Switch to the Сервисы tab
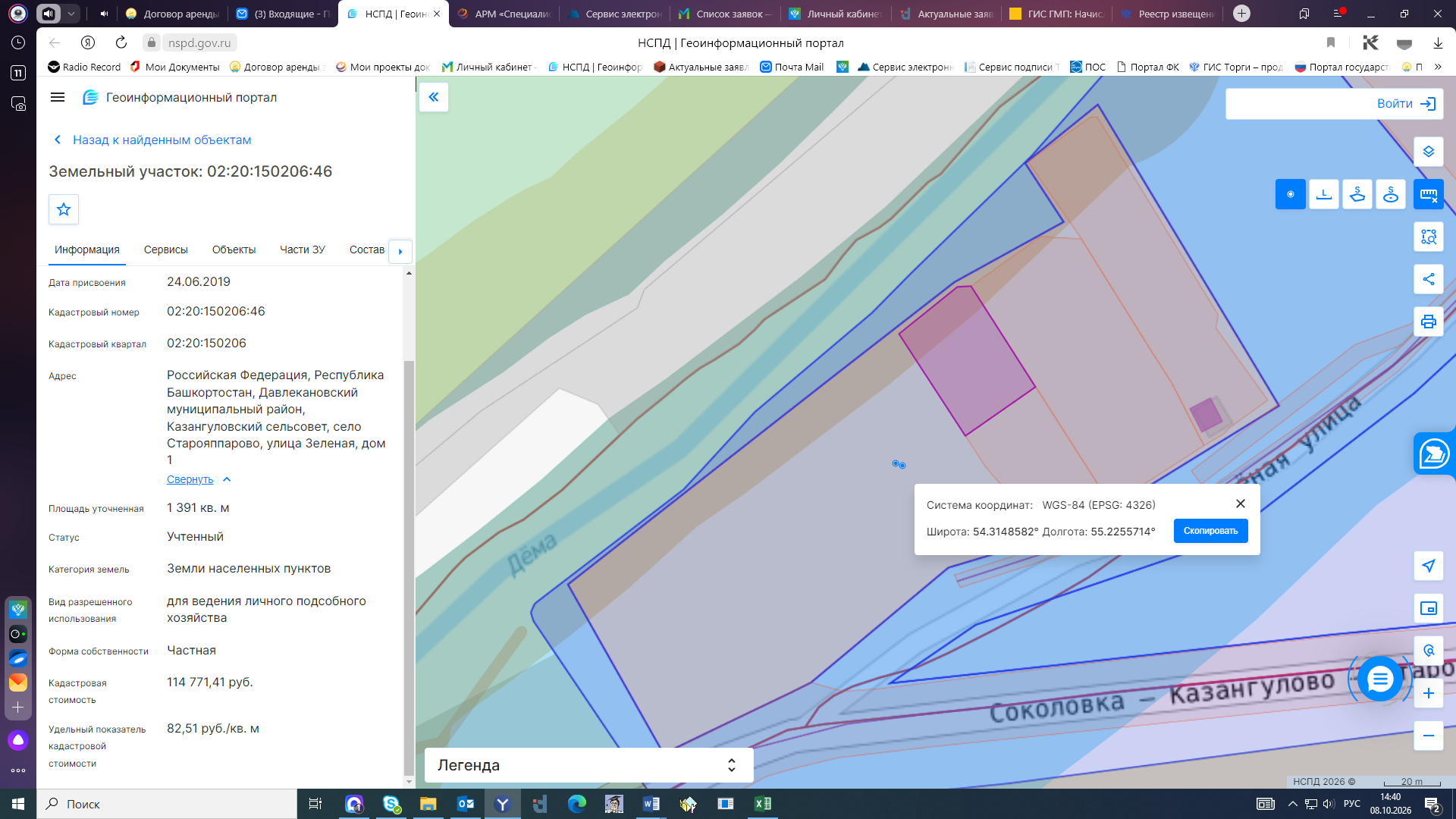The width and height of the screenshot is (1456, 819). (x=166, y=249)
